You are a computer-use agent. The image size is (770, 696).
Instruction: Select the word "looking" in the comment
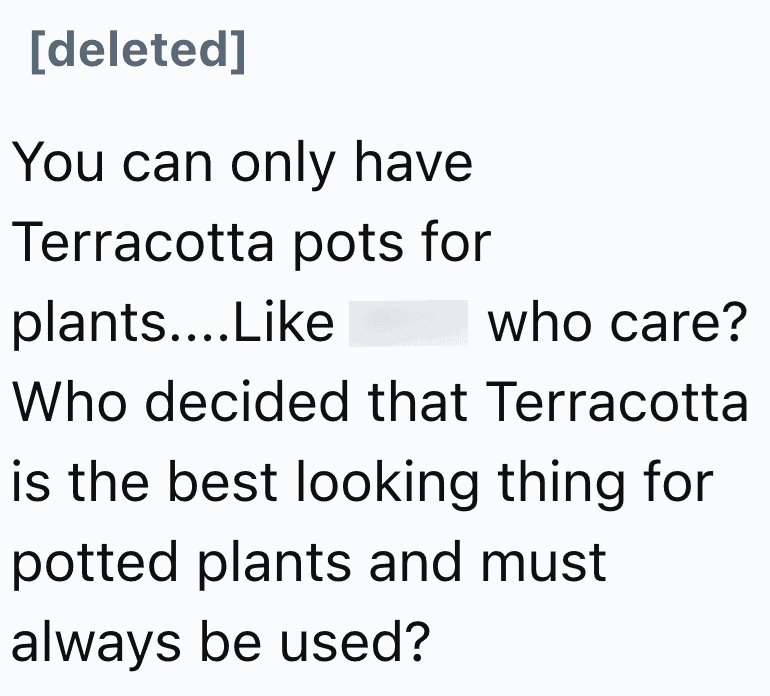point(388,485)
